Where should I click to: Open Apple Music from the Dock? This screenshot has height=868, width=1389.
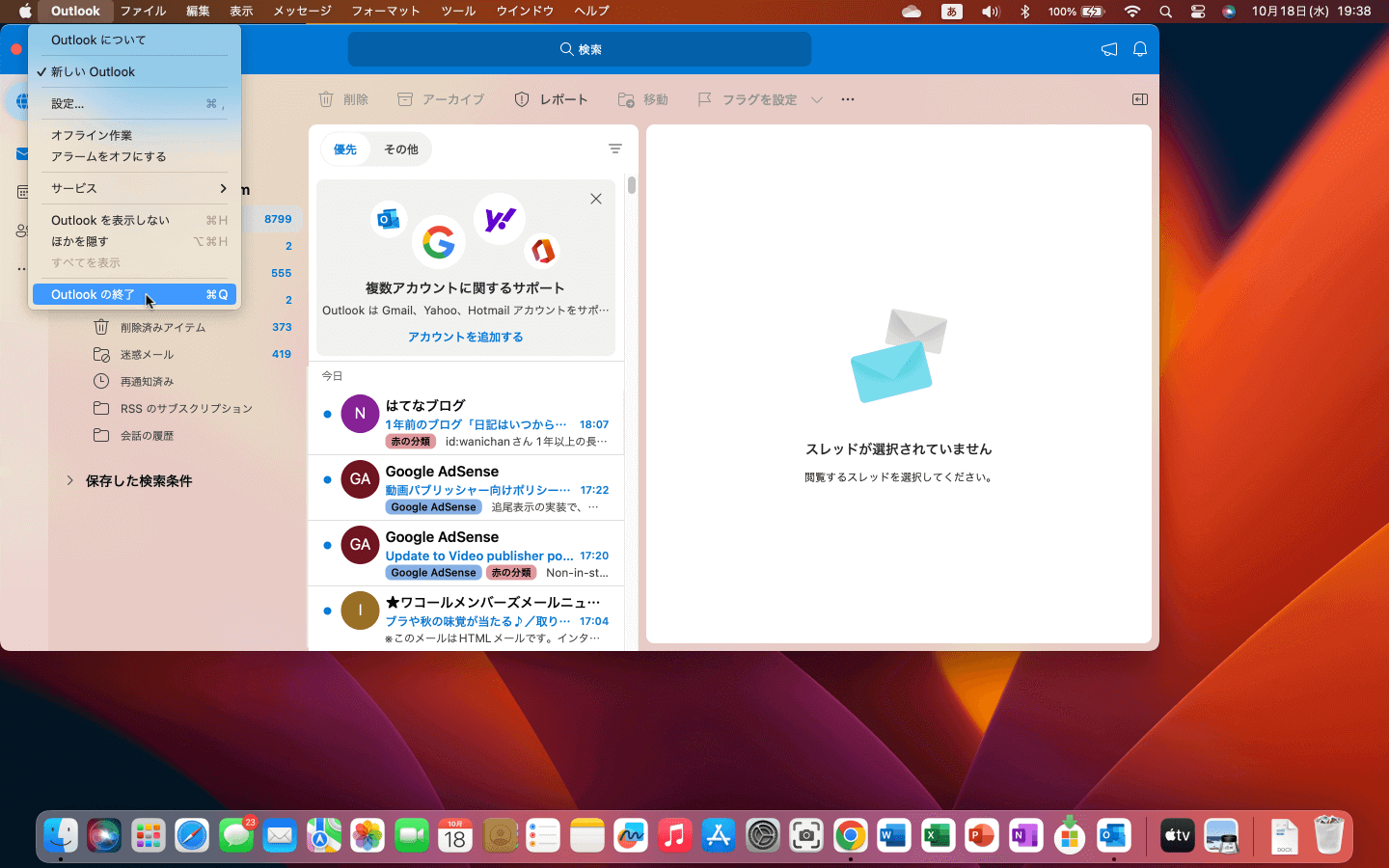(x=674, y=835)
